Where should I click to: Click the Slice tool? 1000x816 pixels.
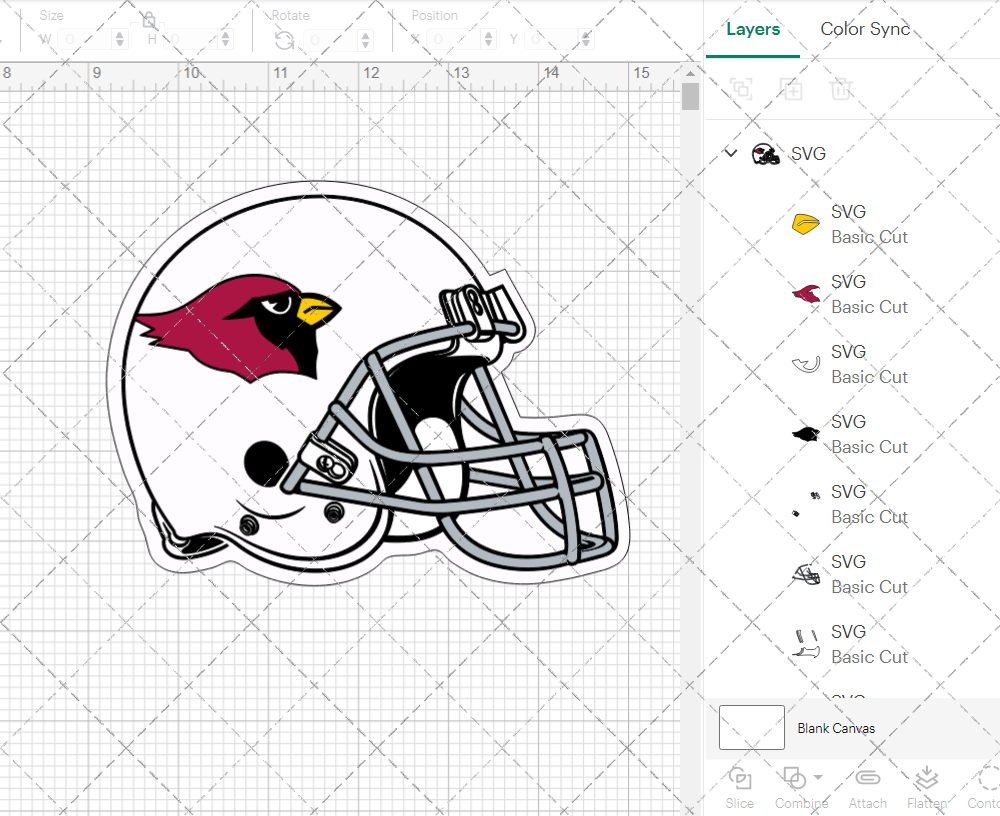[x=740, y=788]
